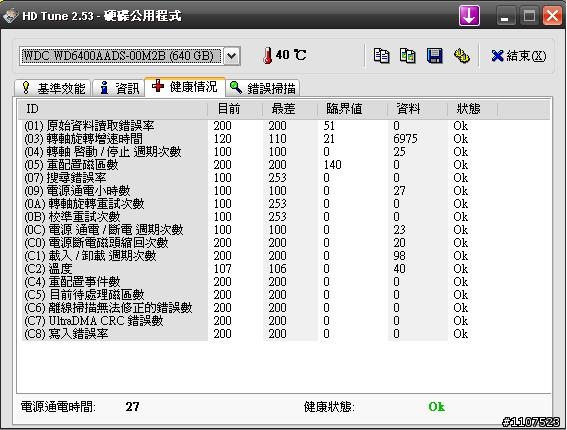Expand the drive selection dropdown arrow

232,56
